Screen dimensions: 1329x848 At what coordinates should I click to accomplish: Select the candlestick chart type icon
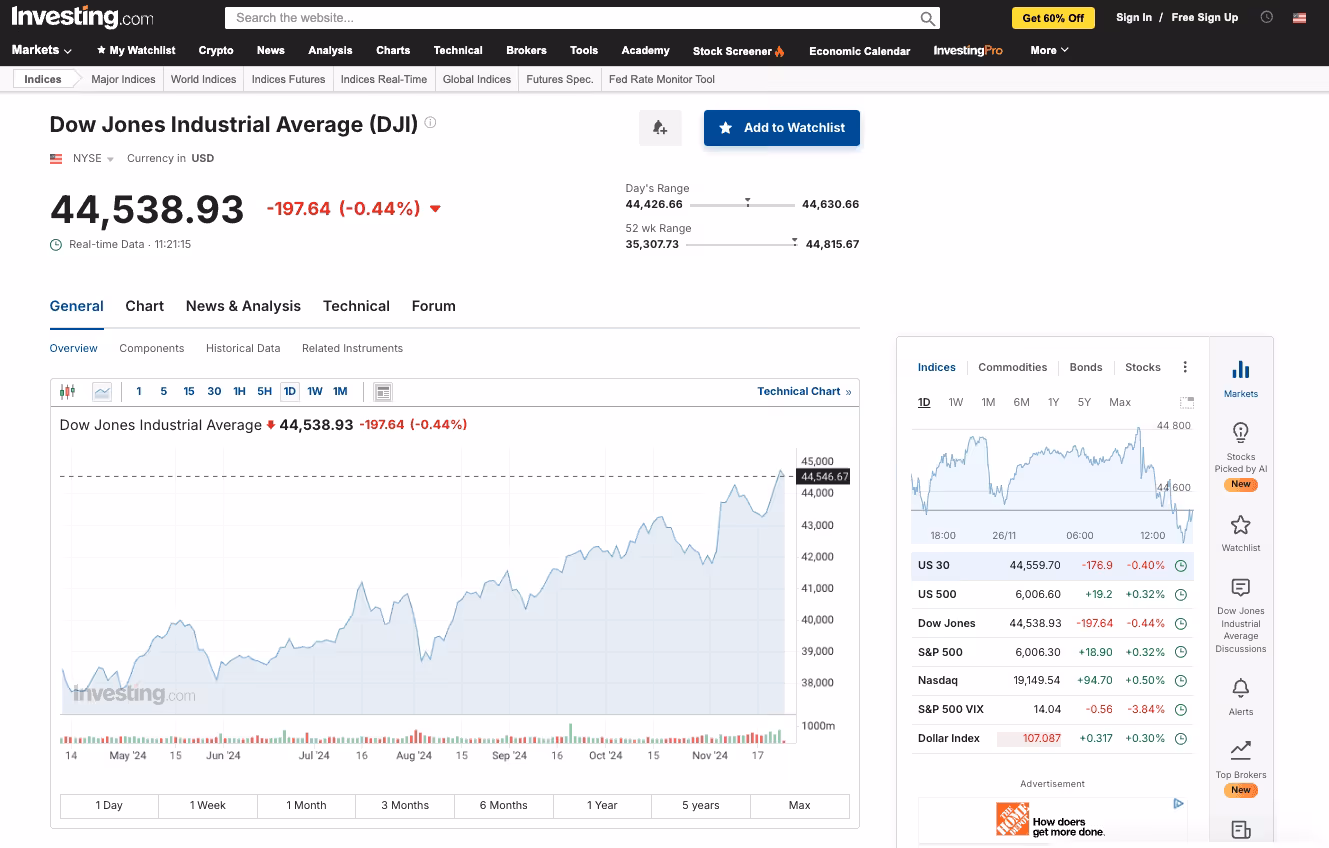[68, 391]
